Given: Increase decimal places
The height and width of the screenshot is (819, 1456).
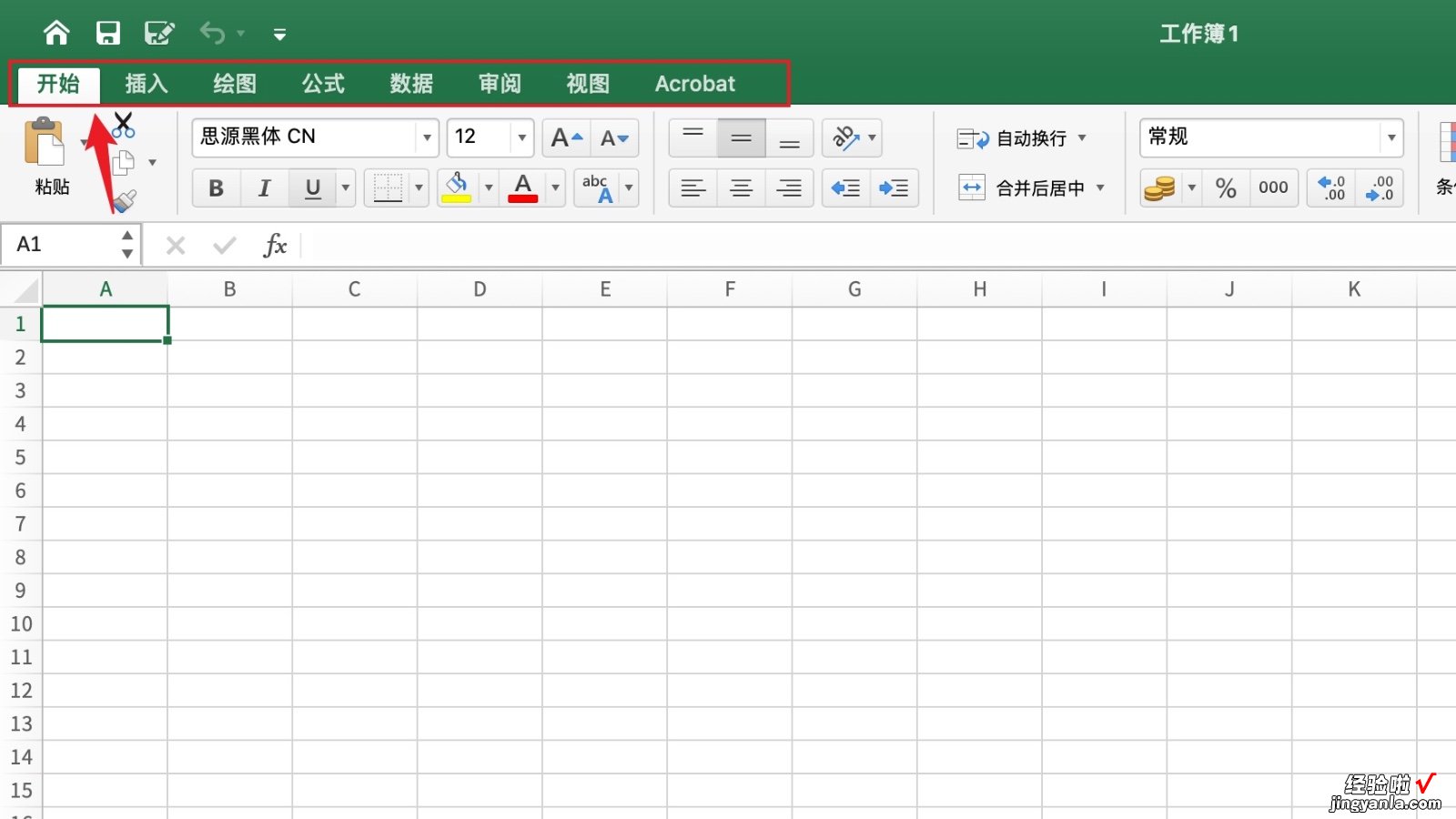Looking at the screenshot, I should 1331,188.
